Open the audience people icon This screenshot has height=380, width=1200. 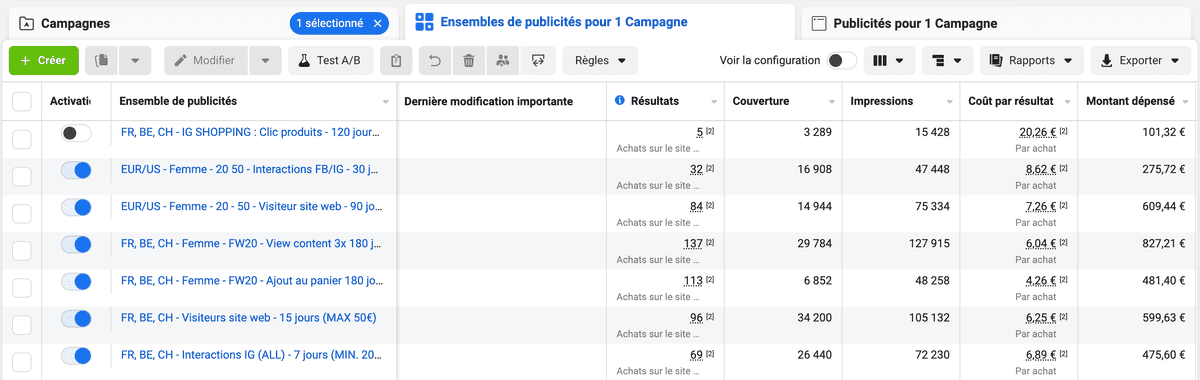click(x=502, y=61)
